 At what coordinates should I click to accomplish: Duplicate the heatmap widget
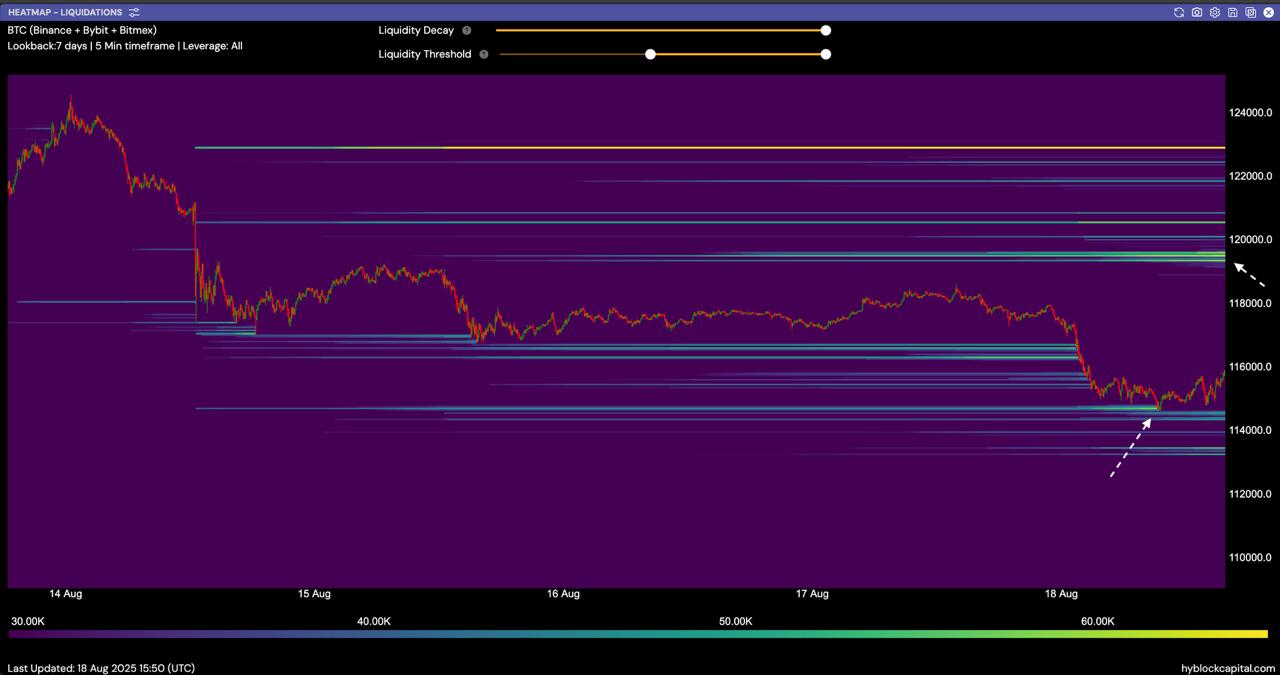[1250, 12]
